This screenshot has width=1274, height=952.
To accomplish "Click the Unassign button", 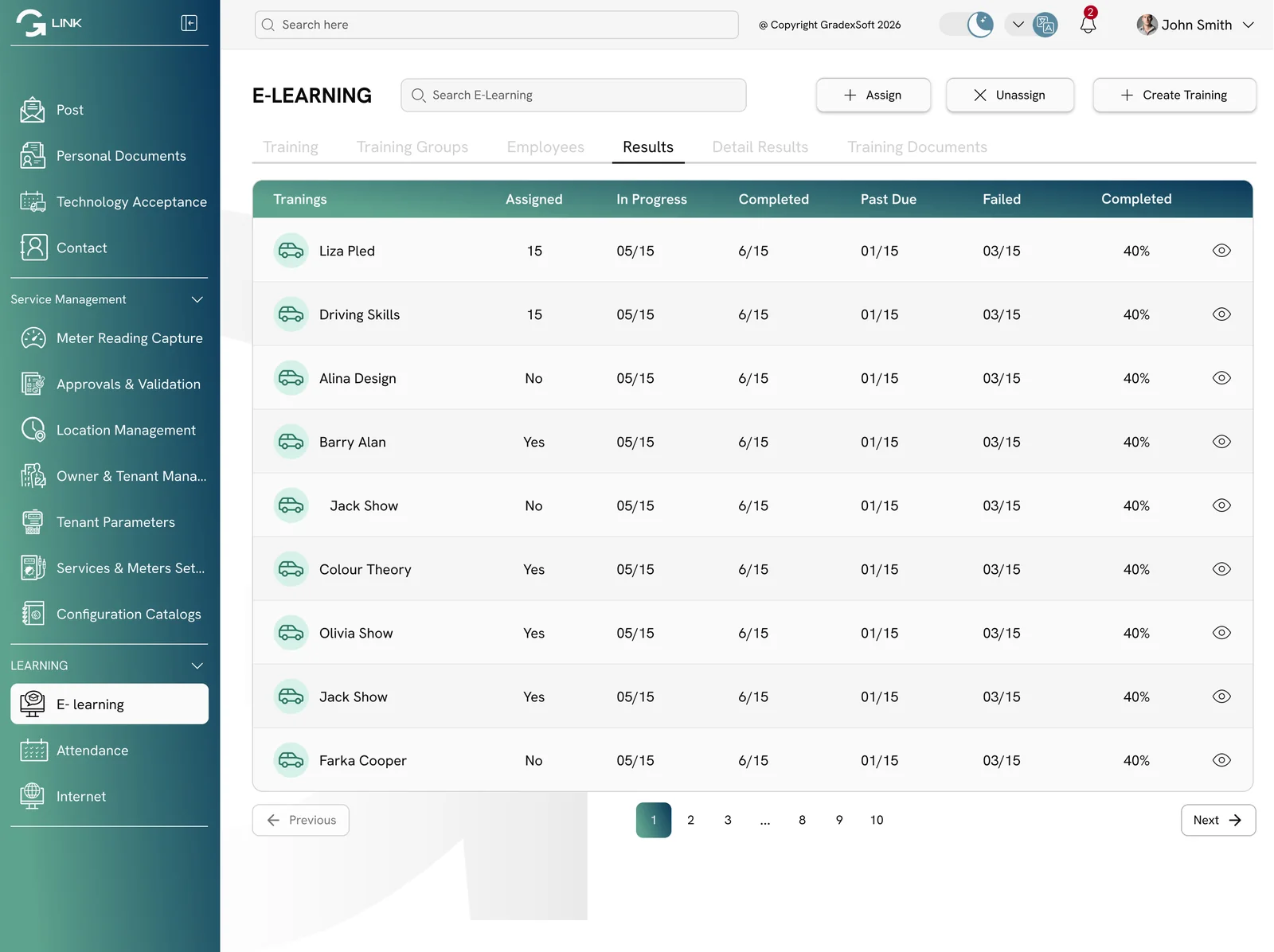I will pos(1010,96).
